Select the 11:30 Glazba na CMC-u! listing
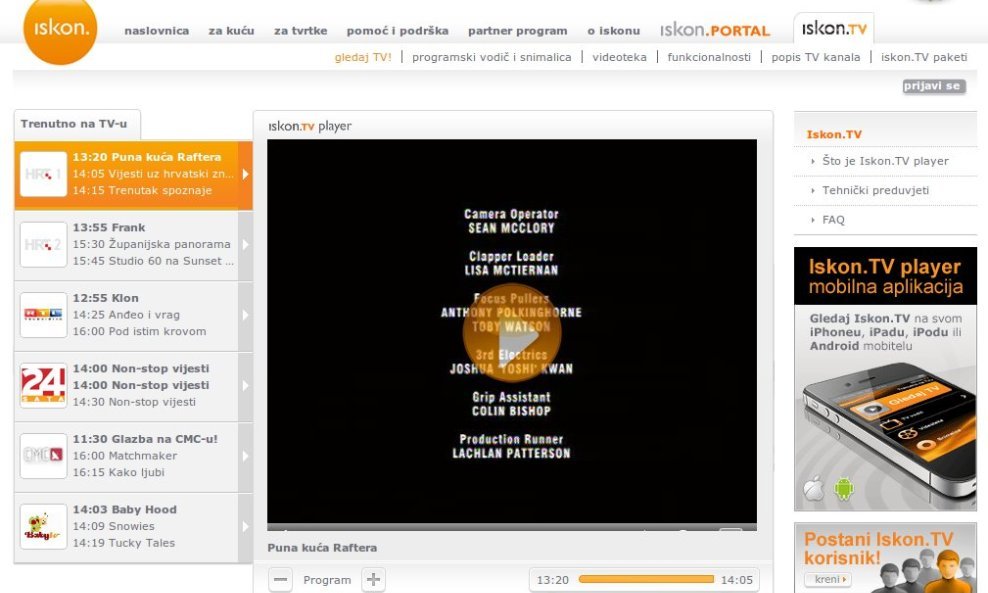Screen dimensions: 988x593 tap(145, 439)
